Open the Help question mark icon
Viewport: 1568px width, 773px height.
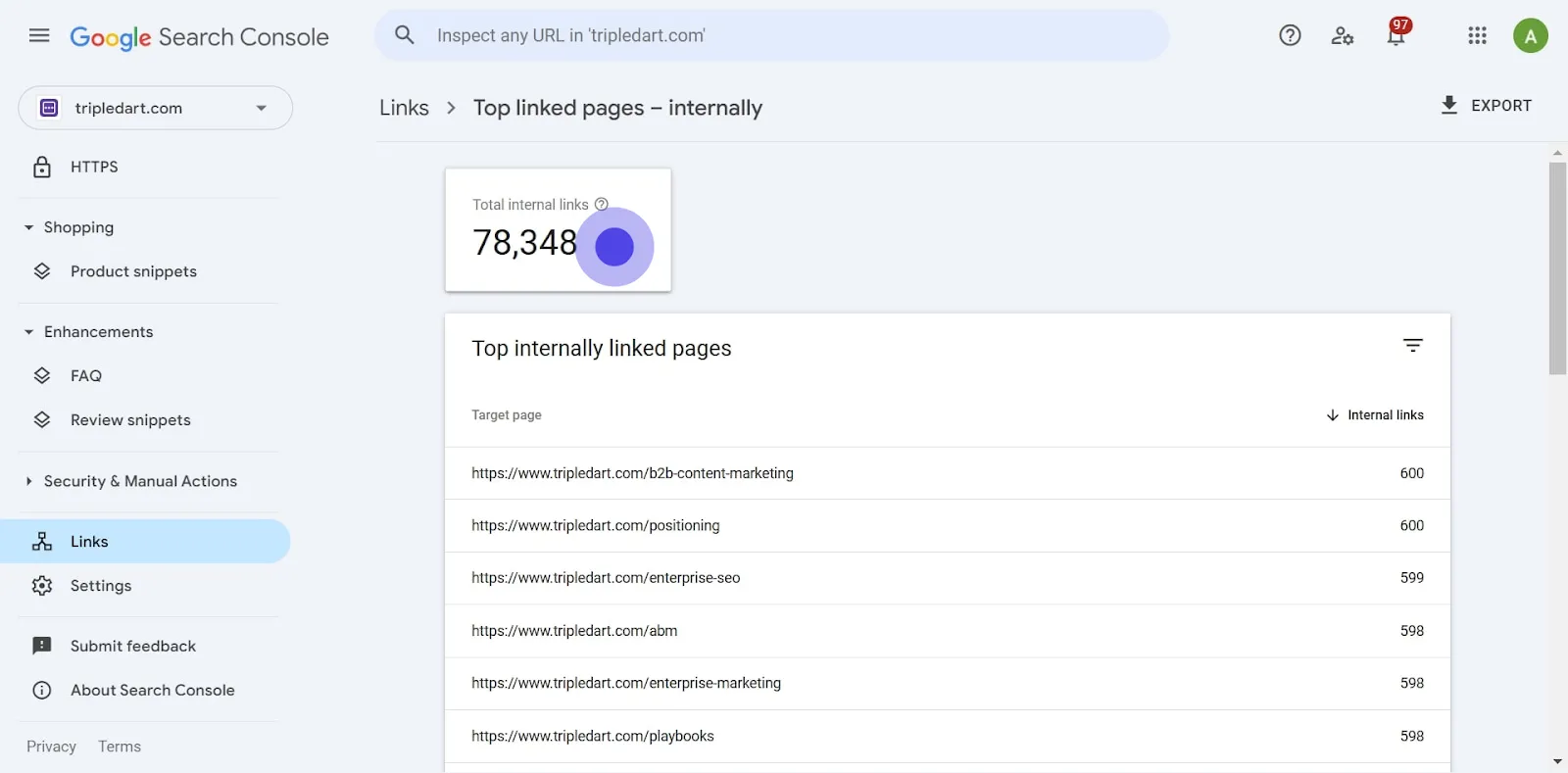tap(1290, 36)
